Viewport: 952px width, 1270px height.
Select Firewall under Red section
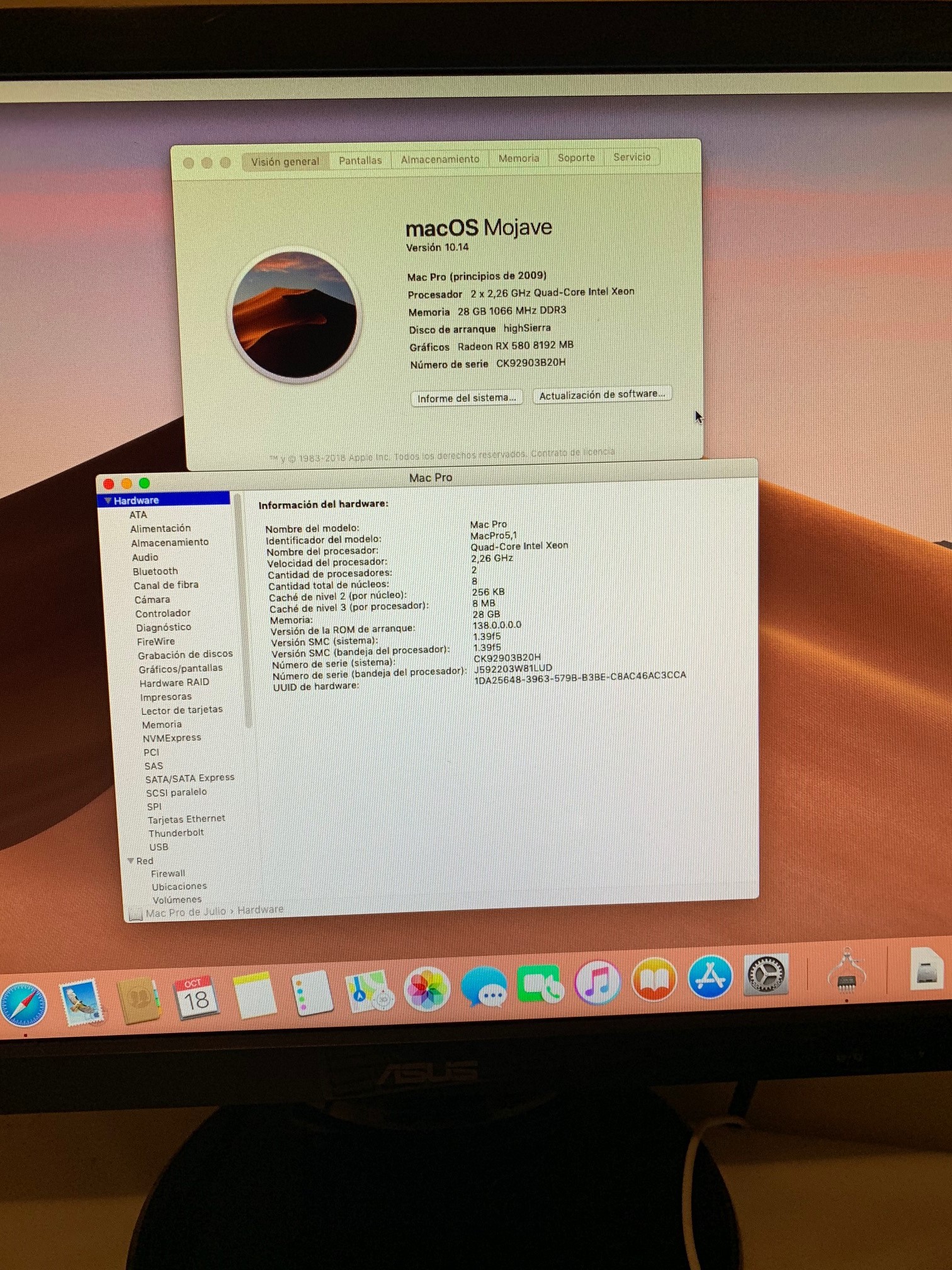pyautogui.click(x=168, y=874)
